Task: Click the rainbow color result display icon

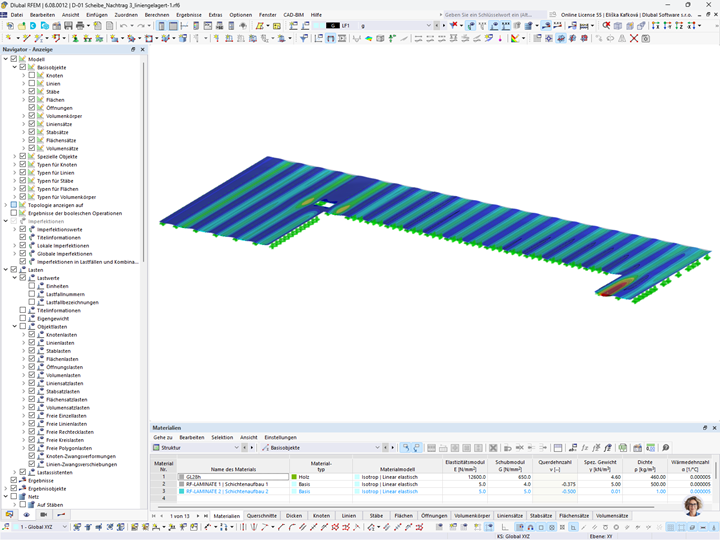Action: 369,39
